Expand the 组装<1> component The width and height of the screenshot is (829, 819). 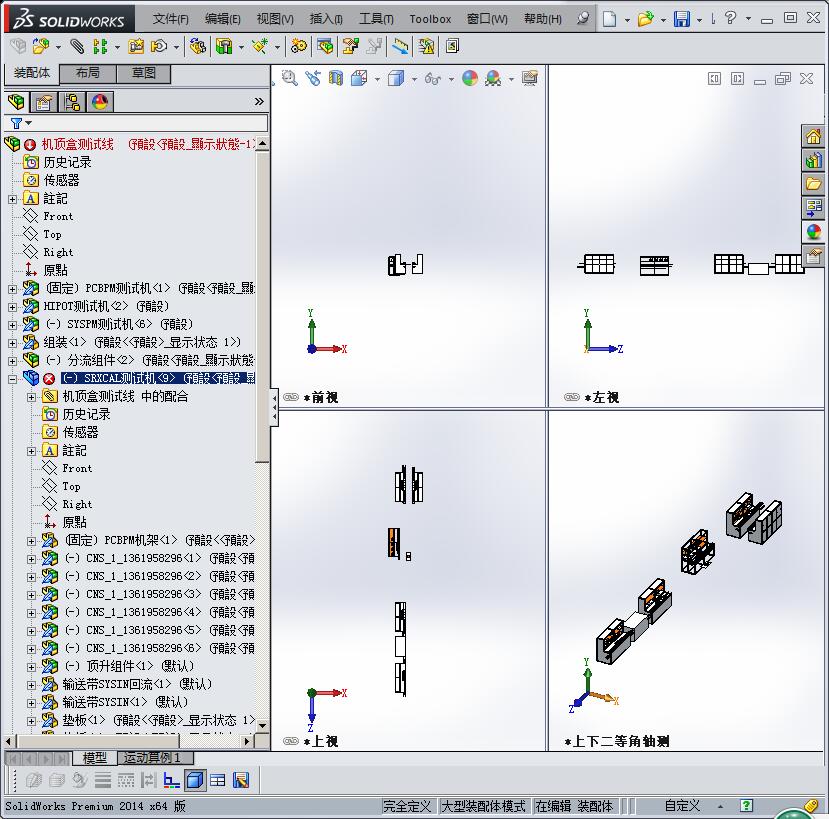pyautogui.click(x=12, y=343)
